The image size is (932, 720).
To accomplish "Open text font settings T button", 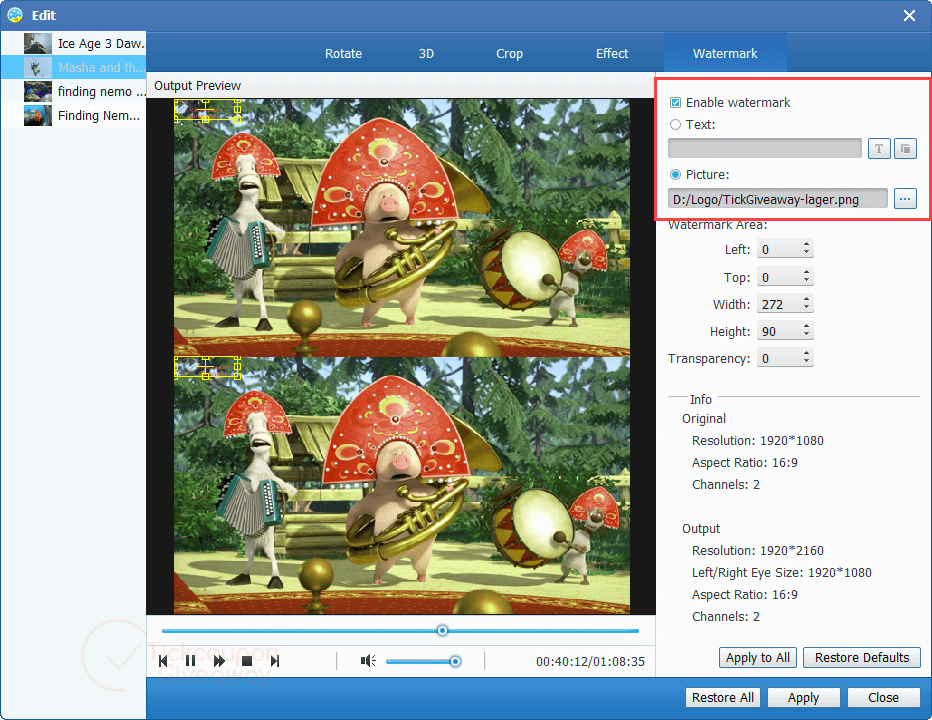I will [x=879, y=149].
